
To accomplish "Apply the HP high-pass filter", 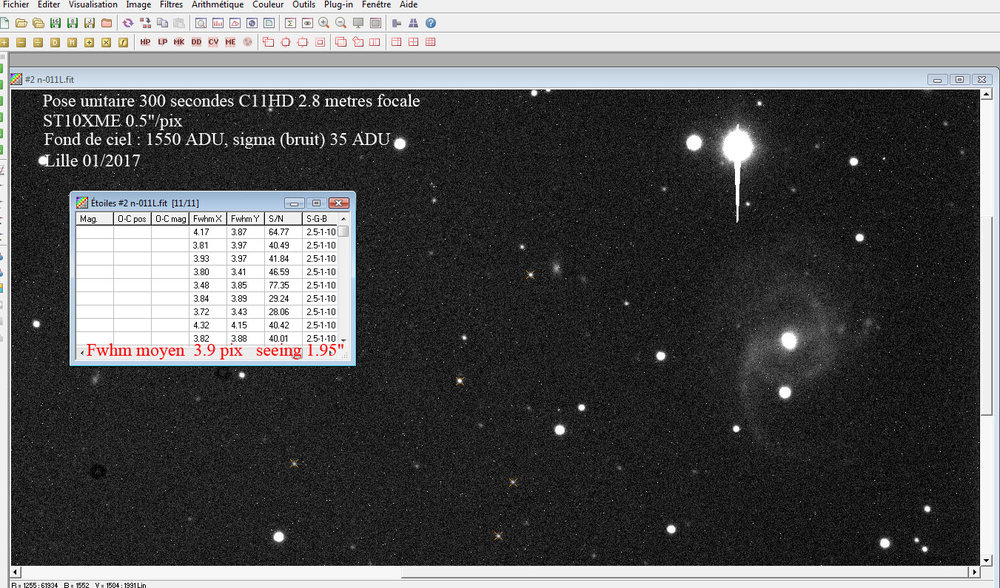I will [x=145, y=42].
